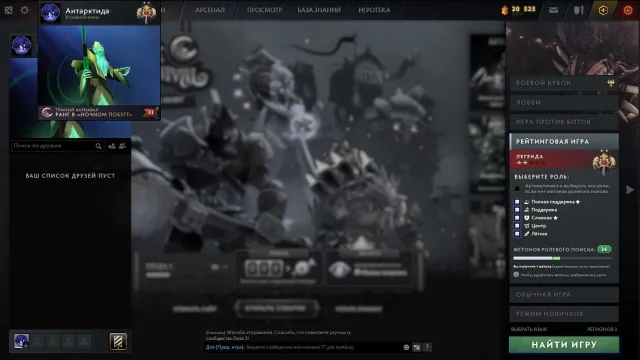Screen dimensions: 640x360
Task: Check the Поддержка role checkbox
Action: click(517, 210)
